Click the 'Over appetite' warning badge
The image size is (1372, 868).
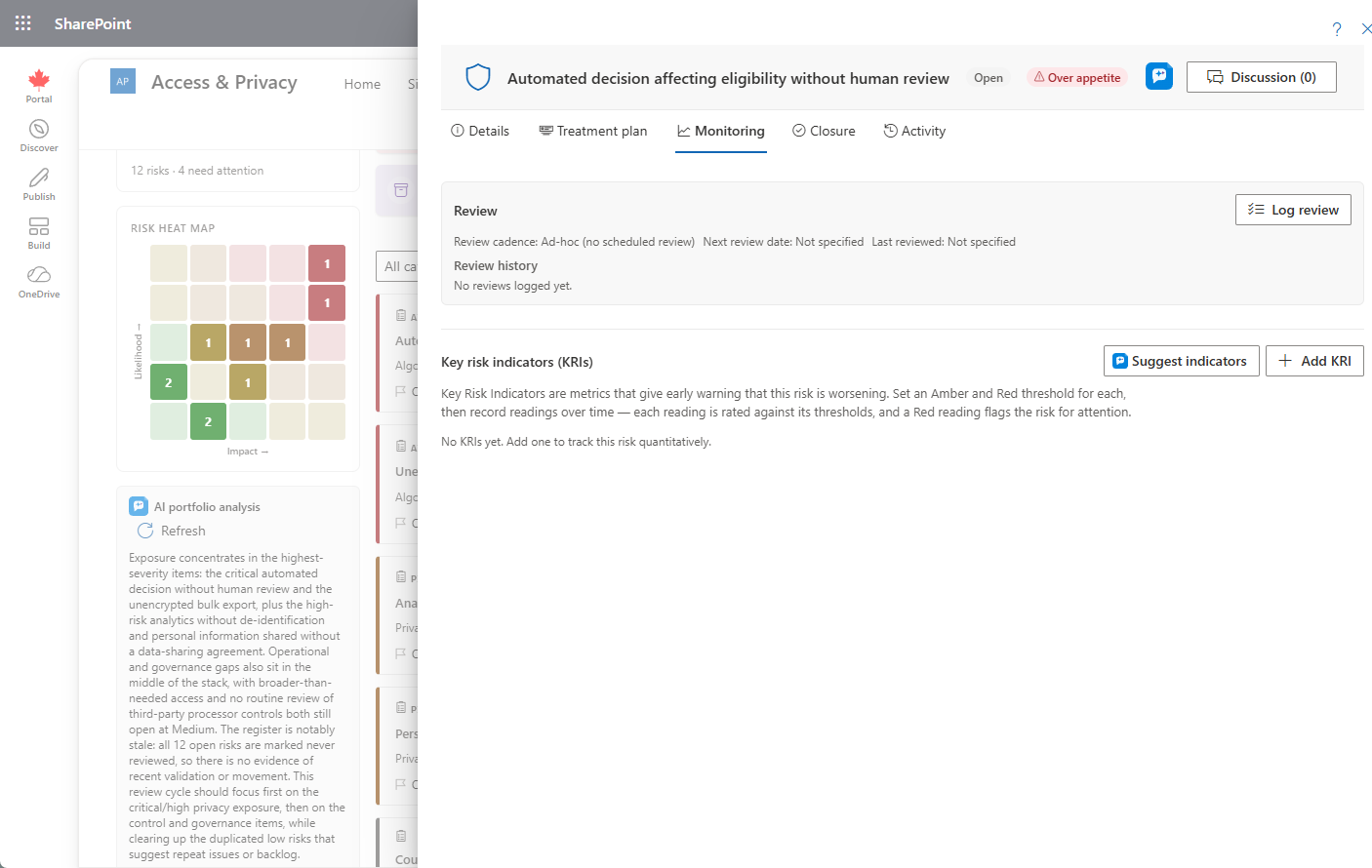[1077, 78]
